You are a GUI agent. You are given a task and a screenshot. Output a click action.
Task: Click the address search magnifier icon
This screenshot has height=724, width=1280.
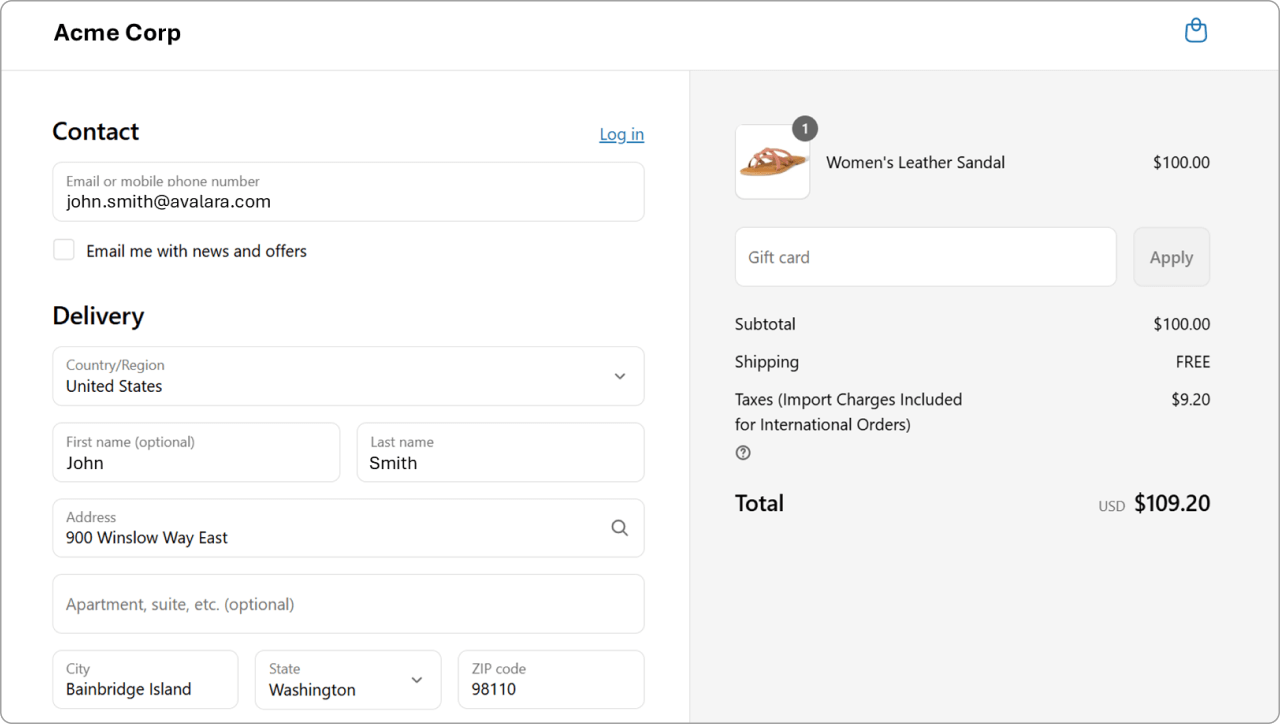619,527
